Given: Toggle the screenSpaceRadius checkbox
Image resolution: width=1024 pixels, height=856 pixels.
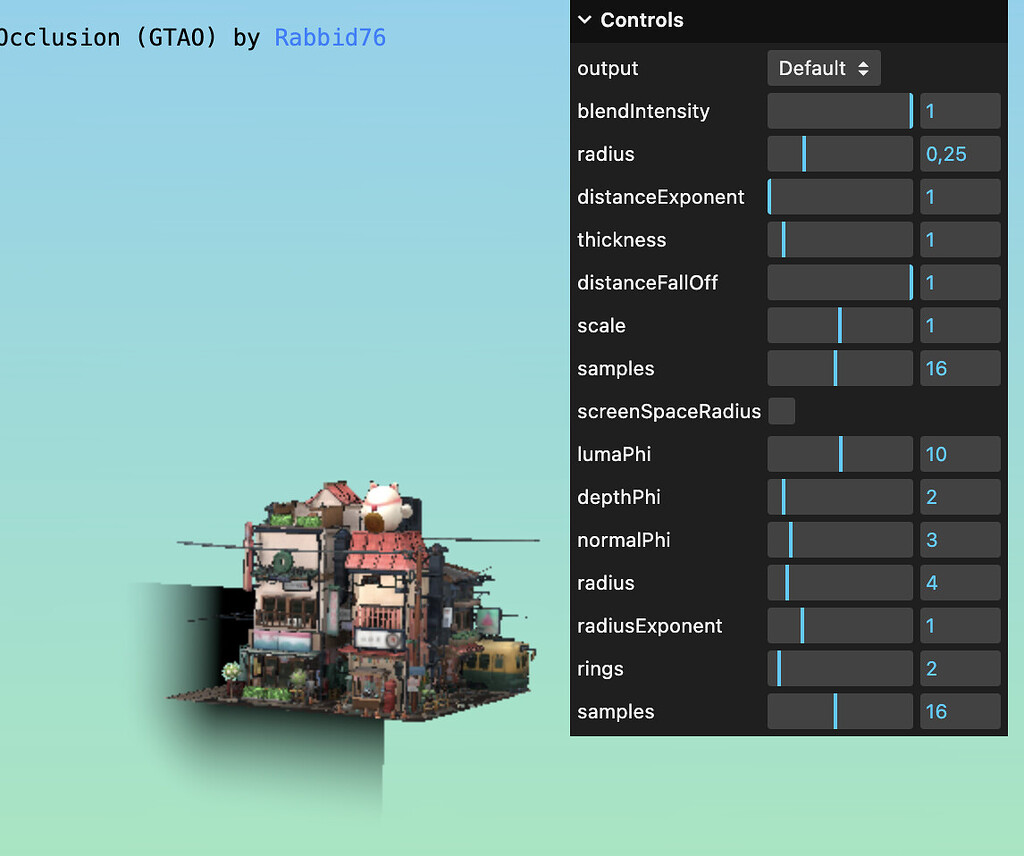Looking at the screenshot, I should (x=781, y=411).
